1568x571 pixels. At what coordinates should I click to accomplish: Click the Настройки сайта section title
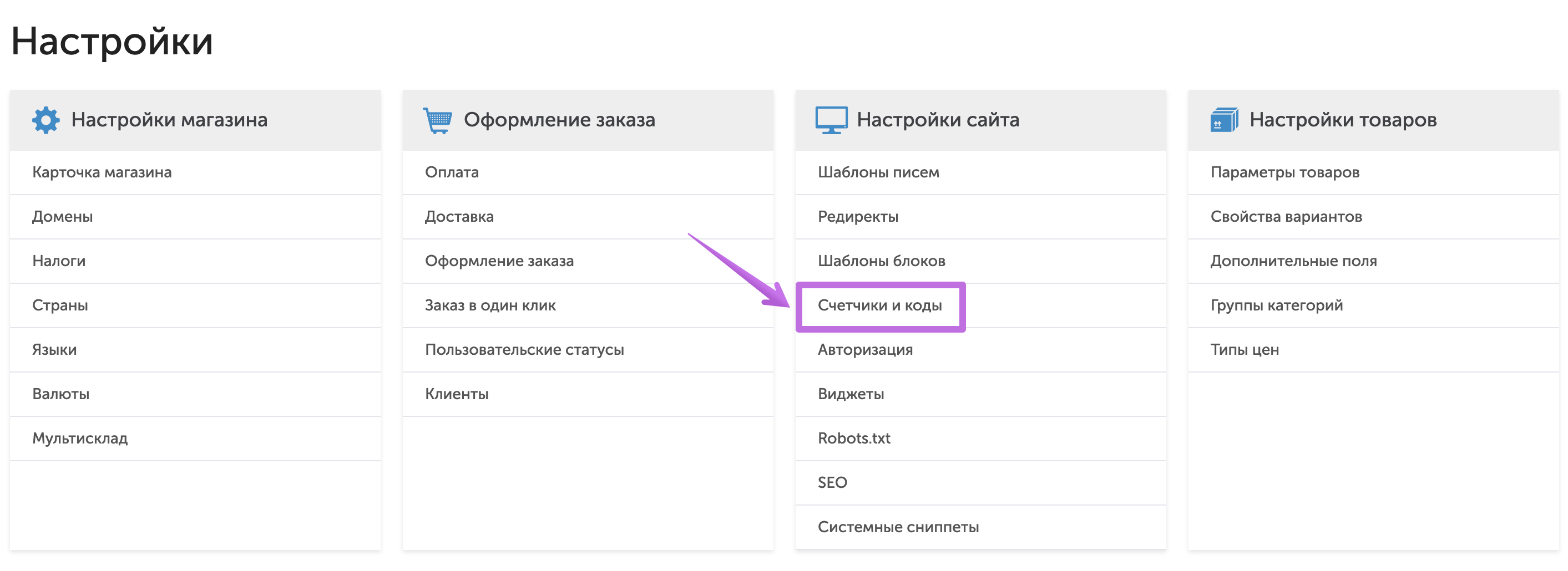(938, 120)
